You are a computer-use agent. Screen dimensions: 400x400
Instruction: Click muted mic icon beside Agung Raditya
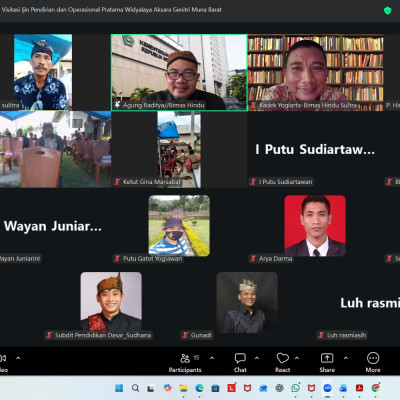point(117,105)
